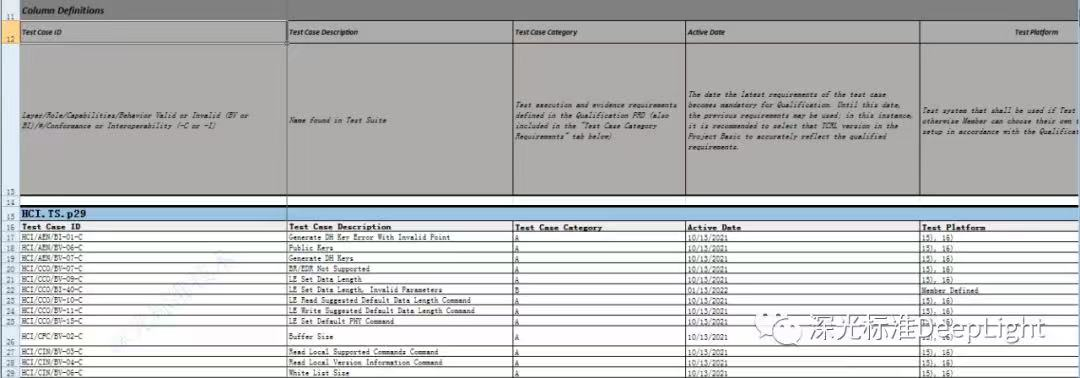Select cell HCI/AEN/BI-01-C
The width and height of the screenshot is (1080, 378).
(x=154, y=238)
